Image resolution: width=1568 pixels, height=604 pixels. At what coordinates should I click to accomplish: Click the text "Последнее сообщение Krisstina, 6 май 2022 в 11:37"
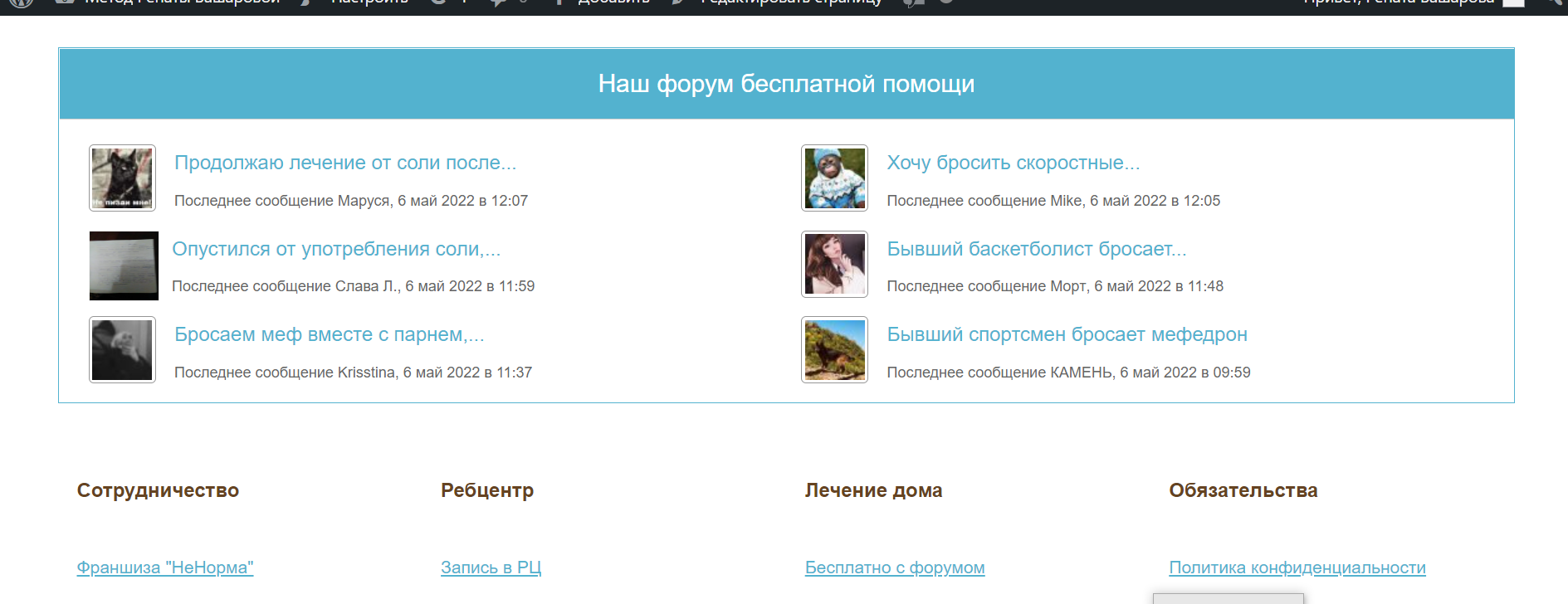[353, 373]
